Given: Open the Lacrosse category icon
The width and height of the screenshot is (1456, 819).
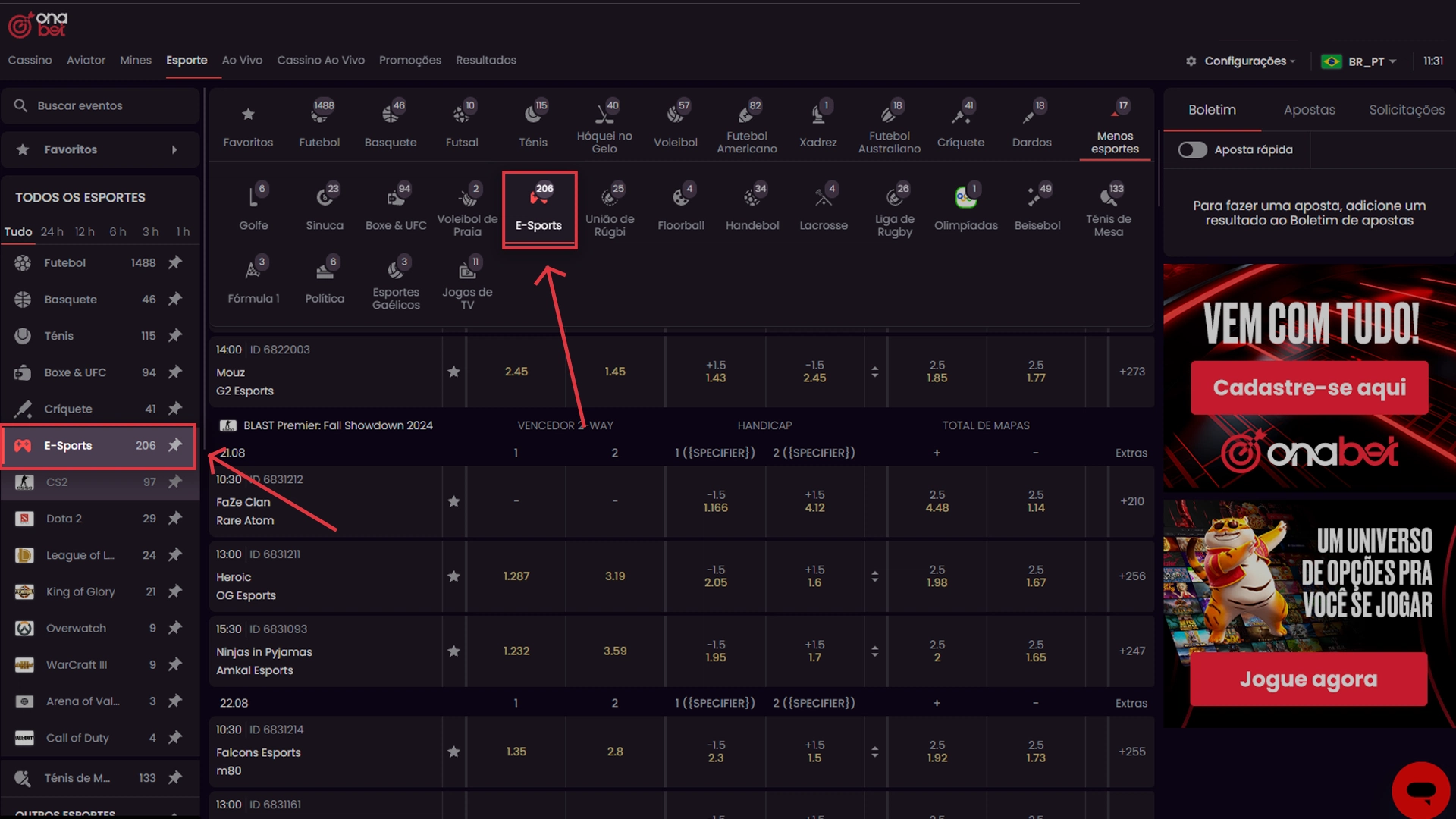Looking at the screenshot, I should (824, 208).
